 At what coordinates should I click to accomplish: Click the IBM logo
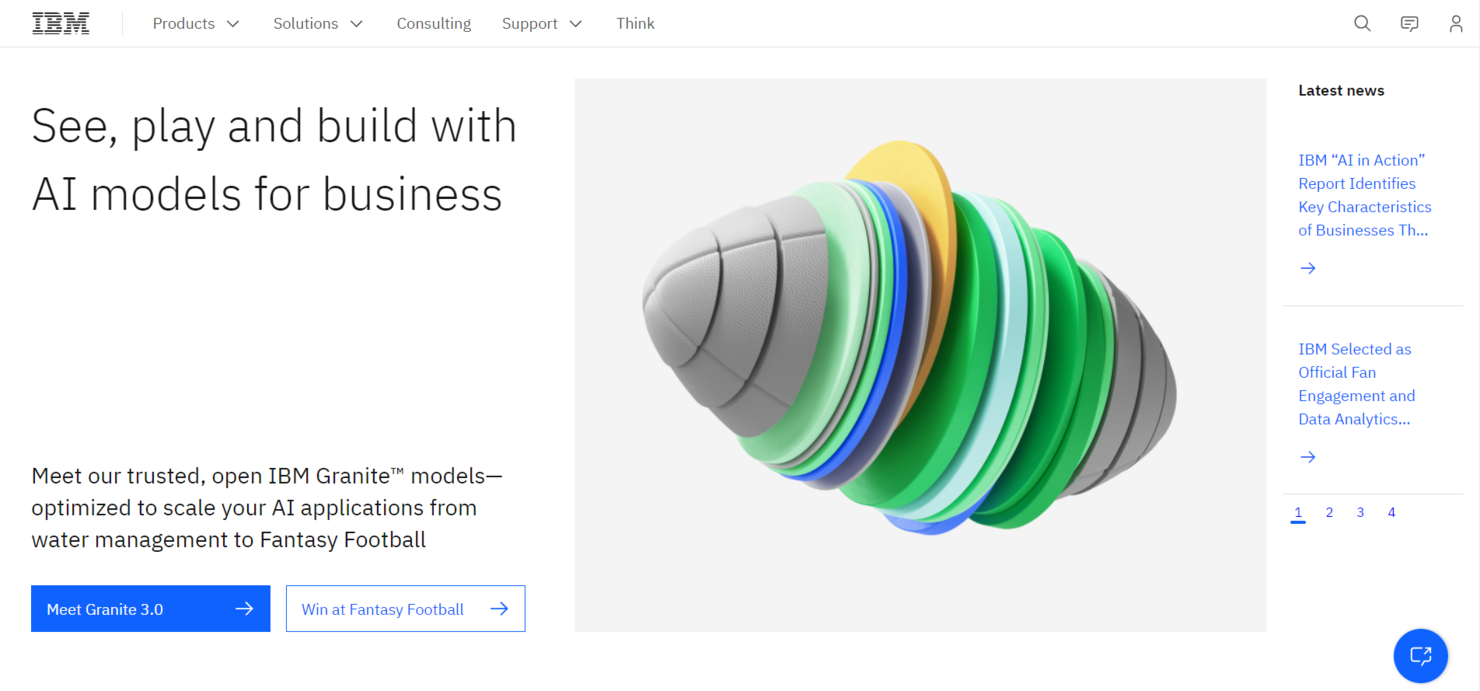(60, 22)
